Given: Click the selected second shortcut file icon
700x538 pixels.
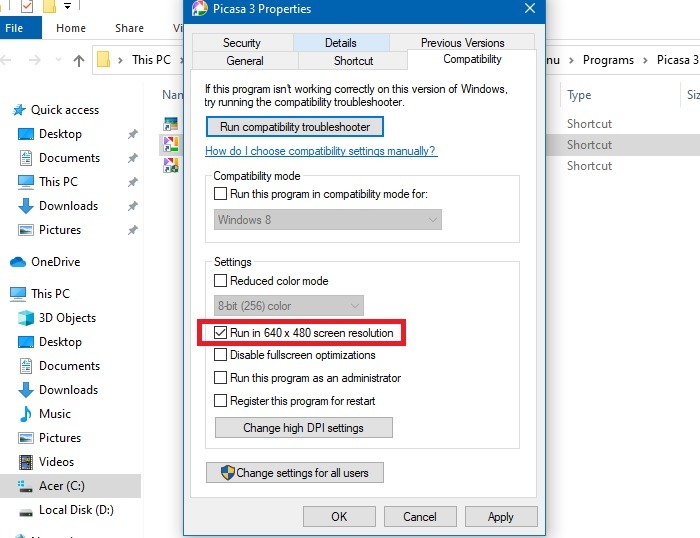Looking at the screenshot, I should [x=171, y=145].
